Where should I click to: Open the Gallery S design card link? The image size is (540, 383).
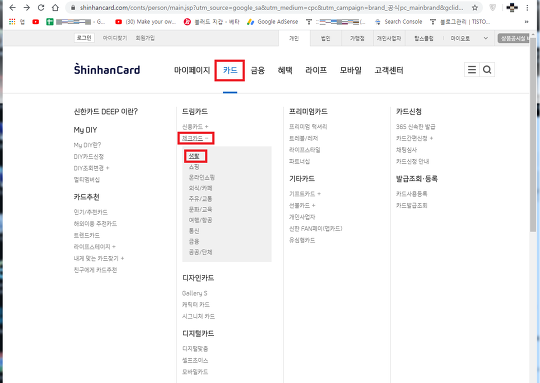195,293
